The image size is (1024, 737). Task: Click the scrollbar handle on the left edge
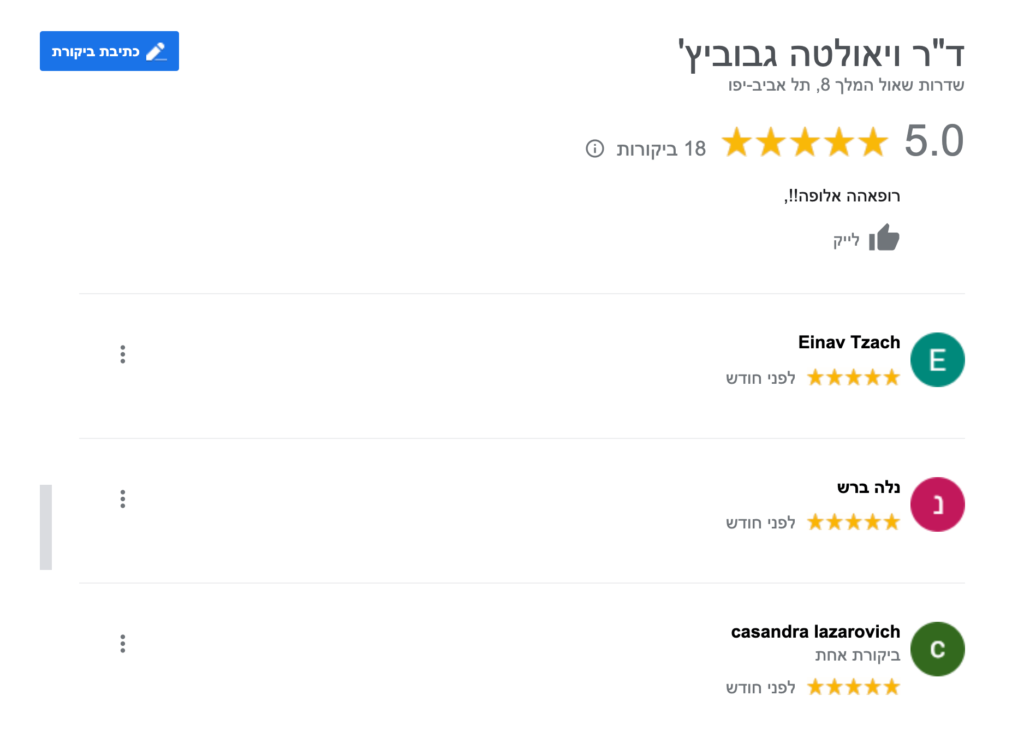46,525
